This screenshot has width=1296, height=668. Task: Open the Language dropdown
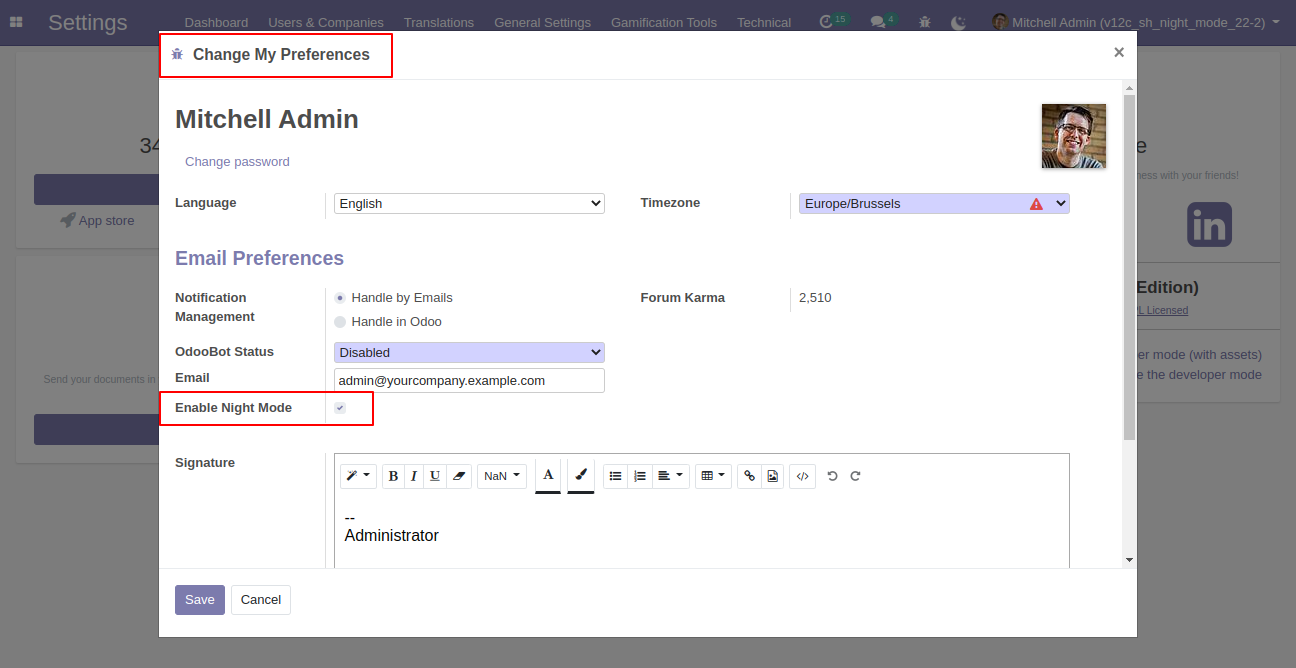pyautogui.click(x=469, y=204)
